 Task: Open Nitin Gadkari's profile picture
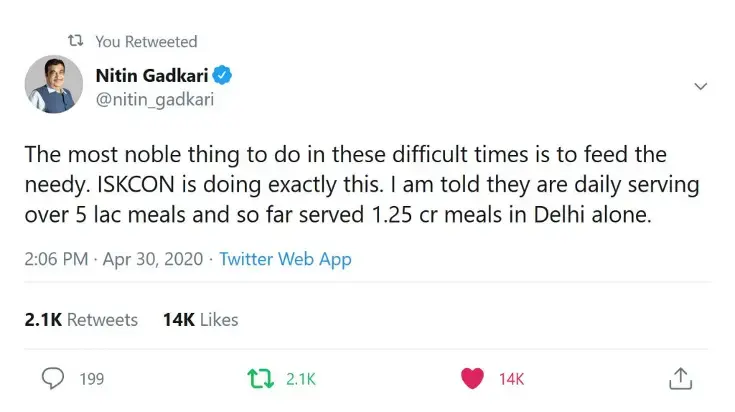[x=54, y=84]
